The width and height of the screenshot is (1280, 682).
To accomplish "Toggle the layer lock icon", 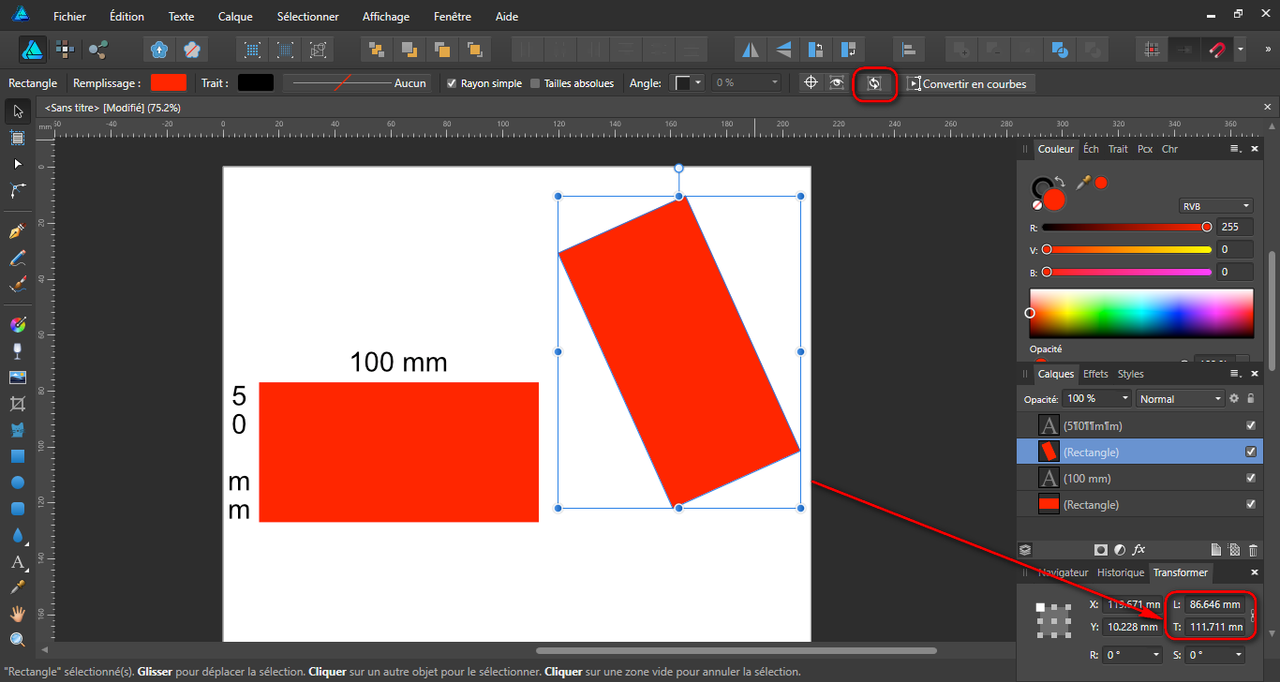I will point(1250,398).
